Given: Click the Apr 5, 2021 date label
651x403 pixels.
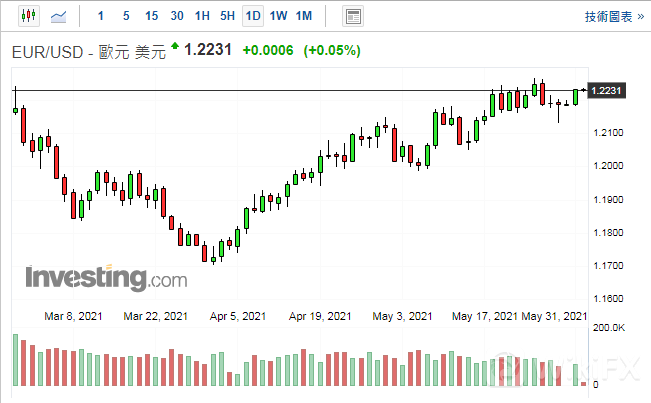Looking at the screenshot, I should point(239,316).
